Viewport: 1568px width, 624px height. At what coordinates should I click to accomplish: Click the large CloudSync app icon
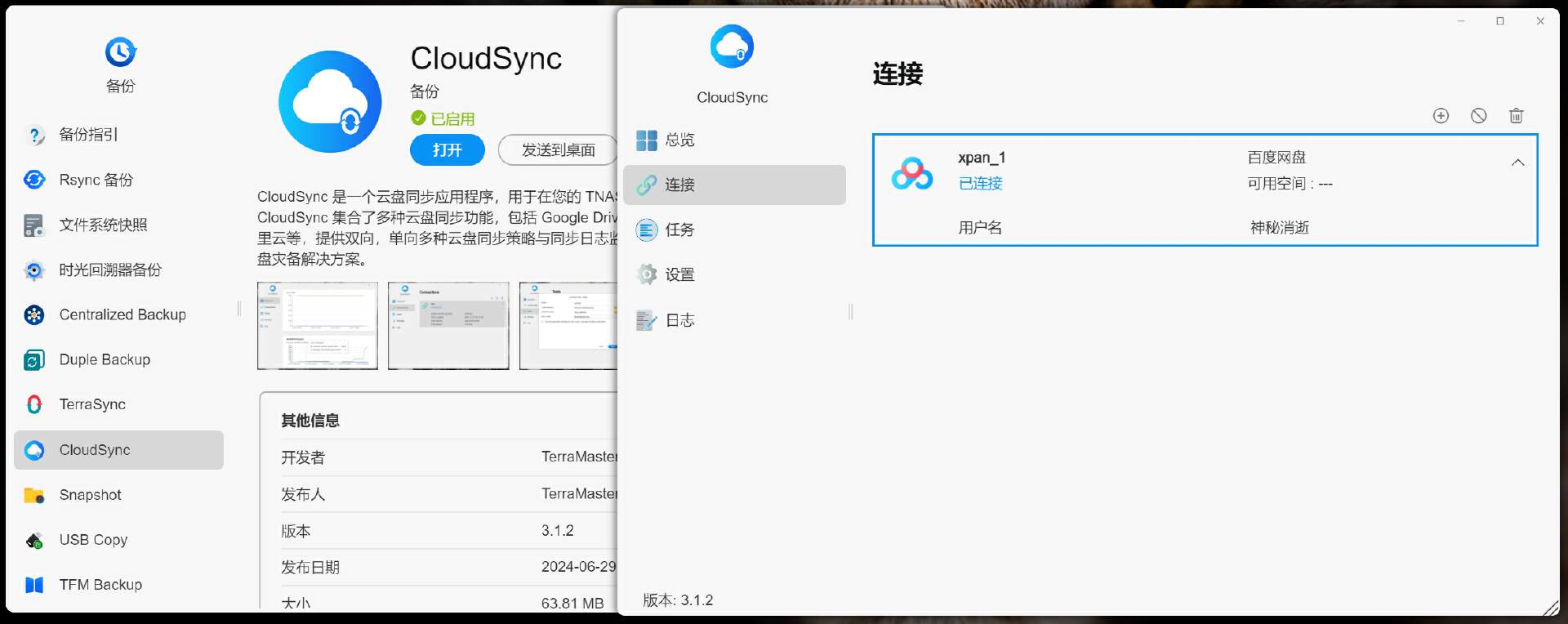pos(330,102)
